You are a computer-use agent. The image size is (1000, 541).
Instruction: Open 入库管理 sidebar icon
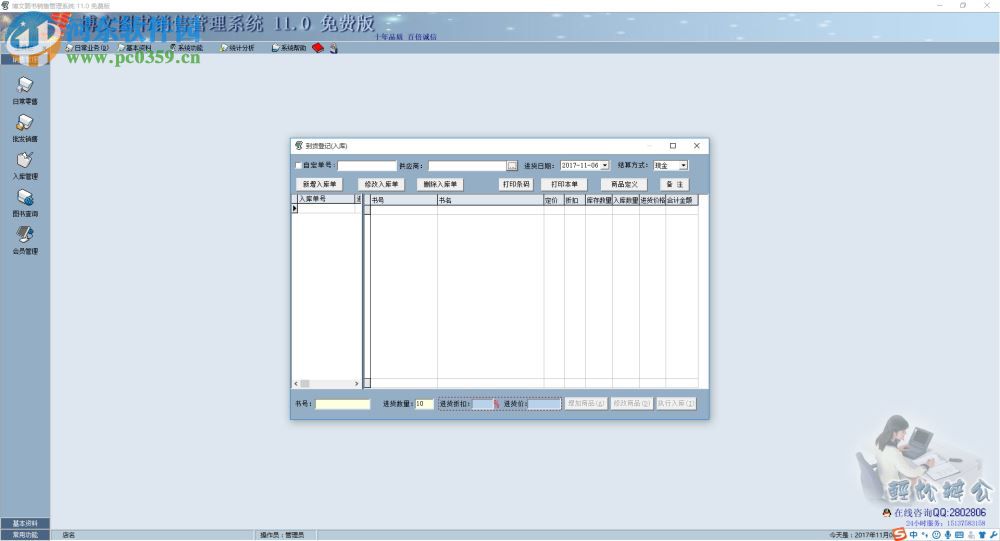click(x=25, y=165)
